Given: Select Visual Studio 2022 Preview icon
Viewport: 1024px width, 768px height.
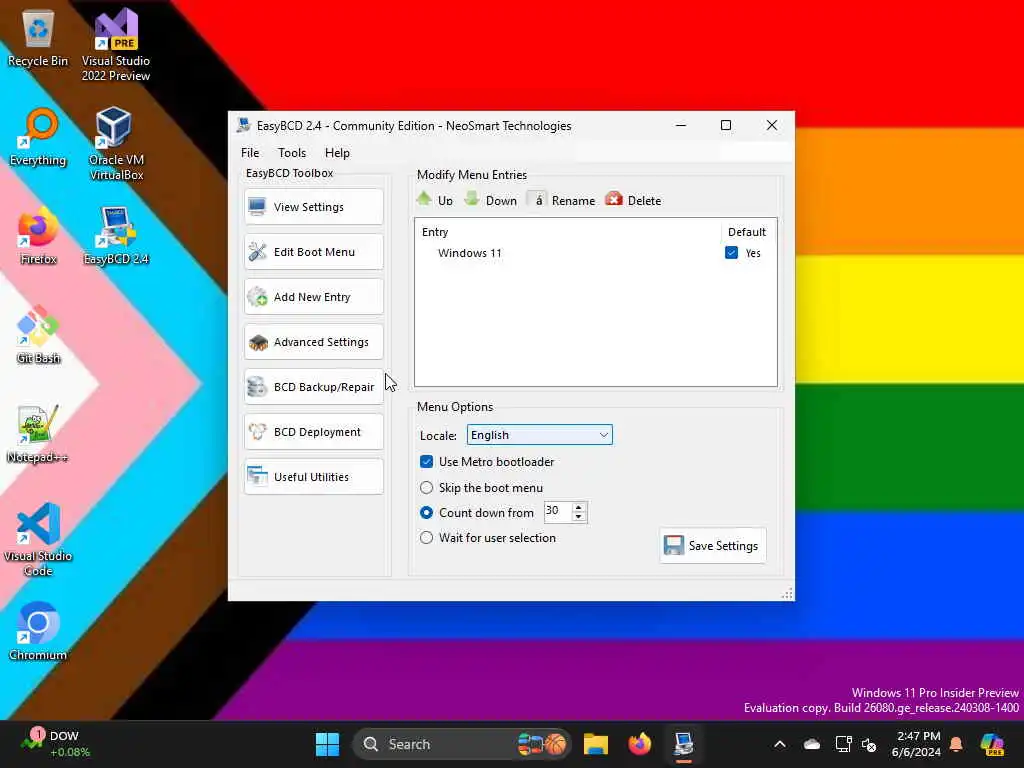Looking at the screenshot, I should pyautogui.click(x=116, y=46).
